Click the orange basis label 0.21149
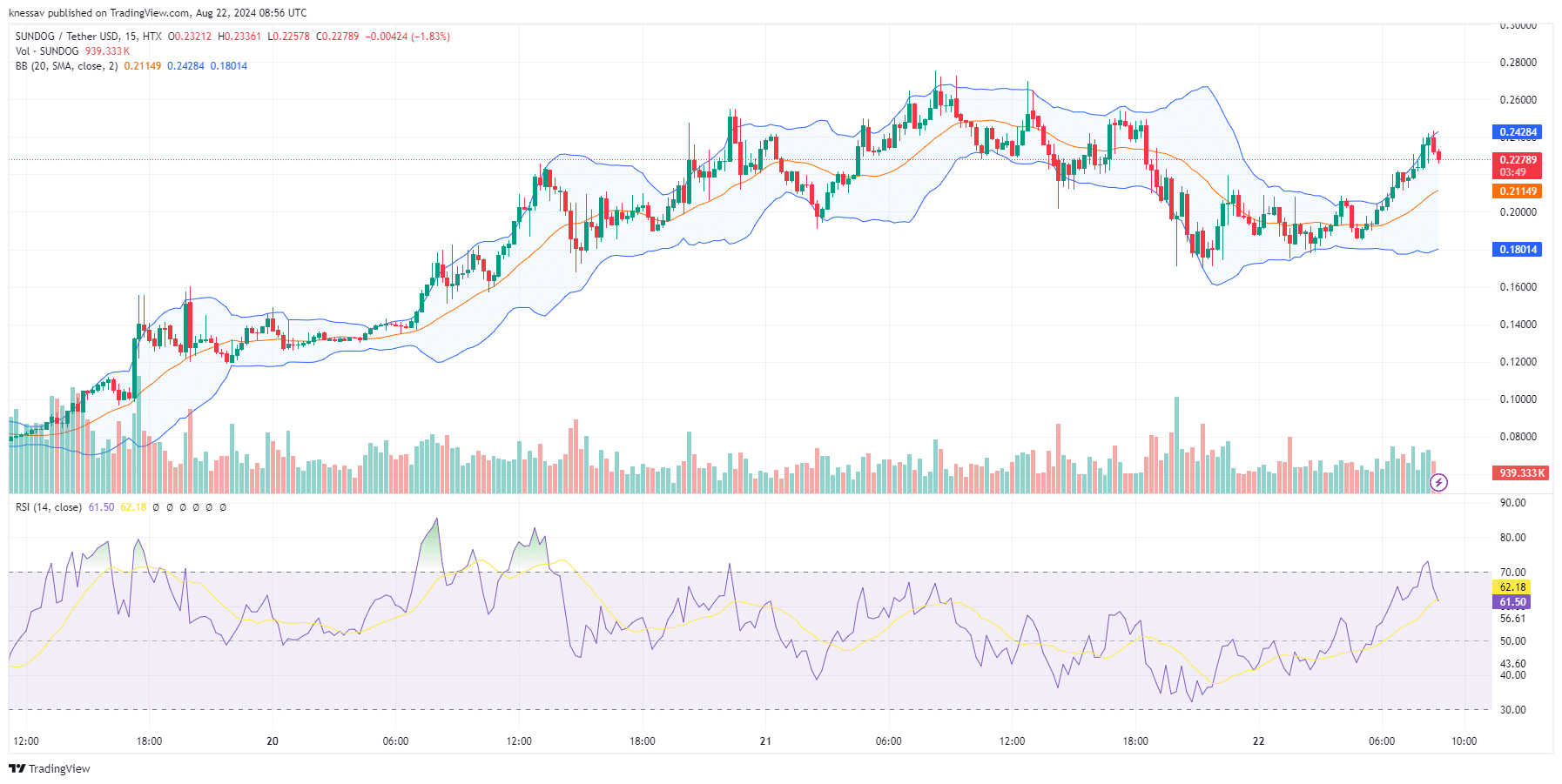The width and height of the screenshot is (1562, 784). click(x=1518, y=191)
